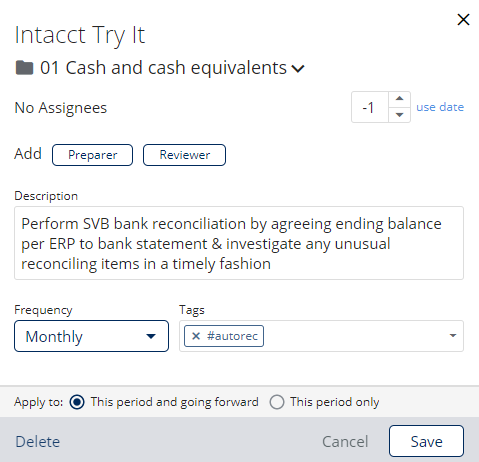Decrease the due day stepper value
This screenshot has width=479, height=462.
(399, 115)
